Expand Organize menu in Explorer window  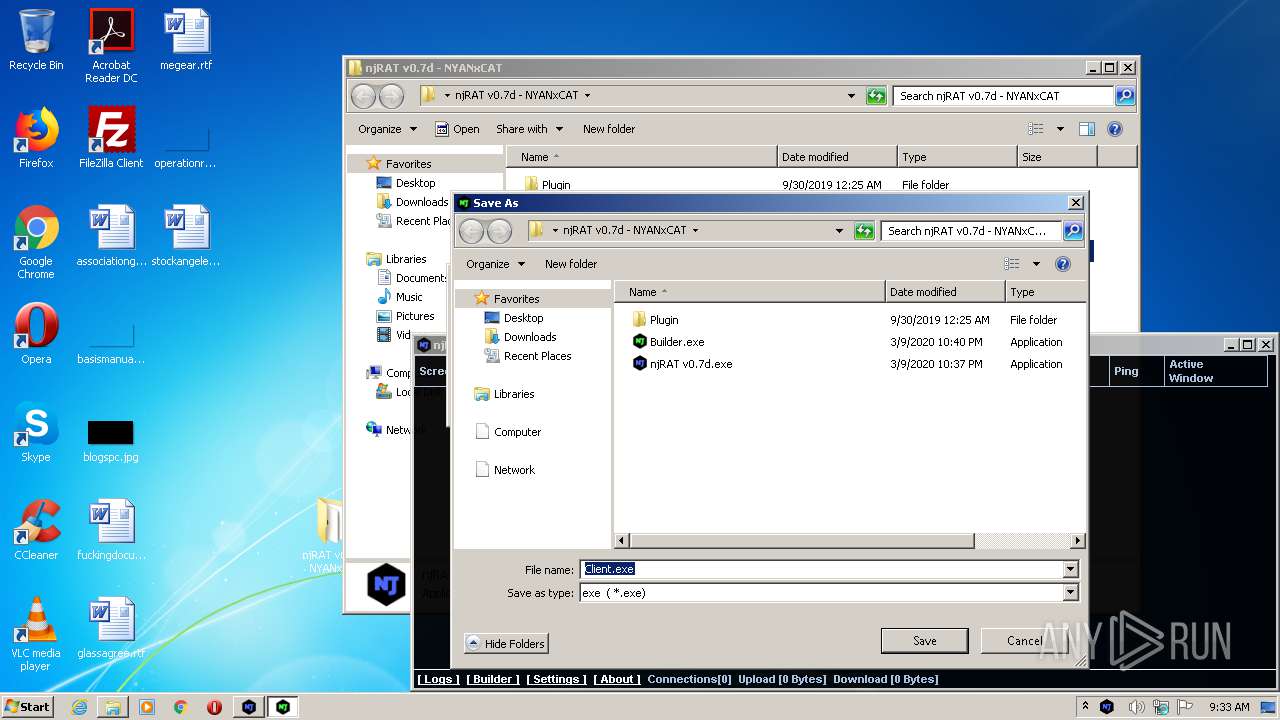click(387, 129)
